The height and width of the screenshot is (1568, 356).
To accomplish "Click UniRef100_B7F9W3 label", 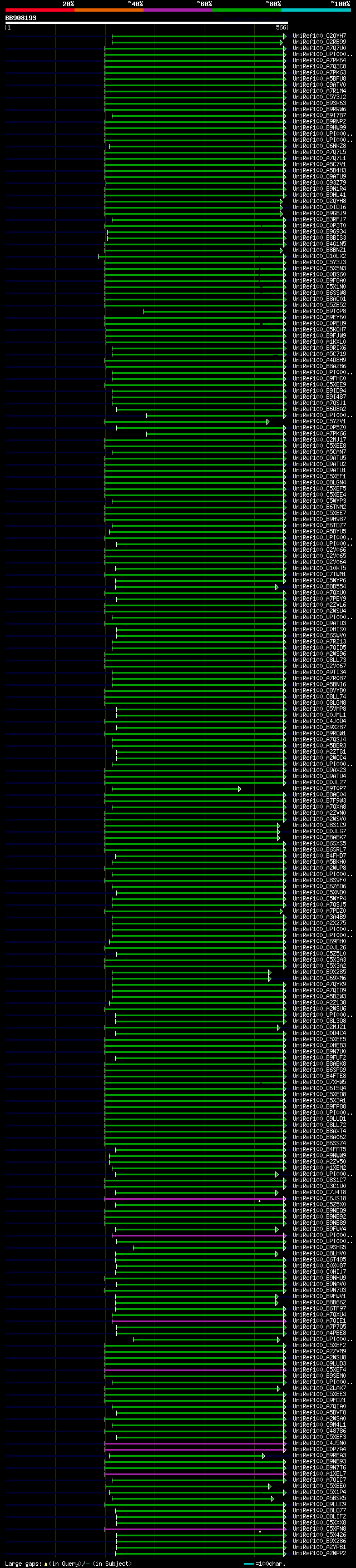I will point(319,800).
